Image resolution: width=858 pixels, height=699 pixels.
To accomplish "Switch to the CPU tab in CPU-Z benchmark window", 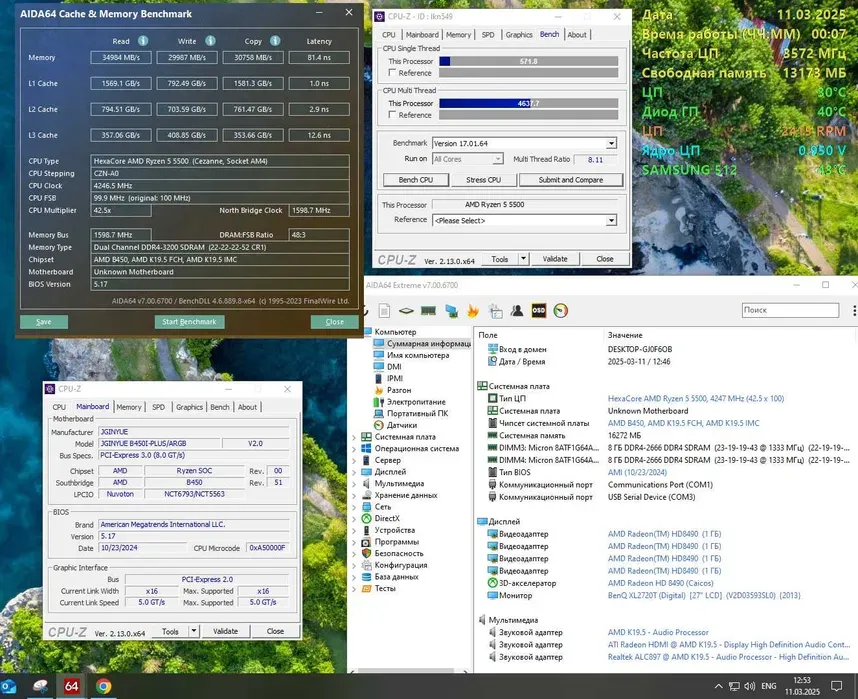I will click(389, 34).
